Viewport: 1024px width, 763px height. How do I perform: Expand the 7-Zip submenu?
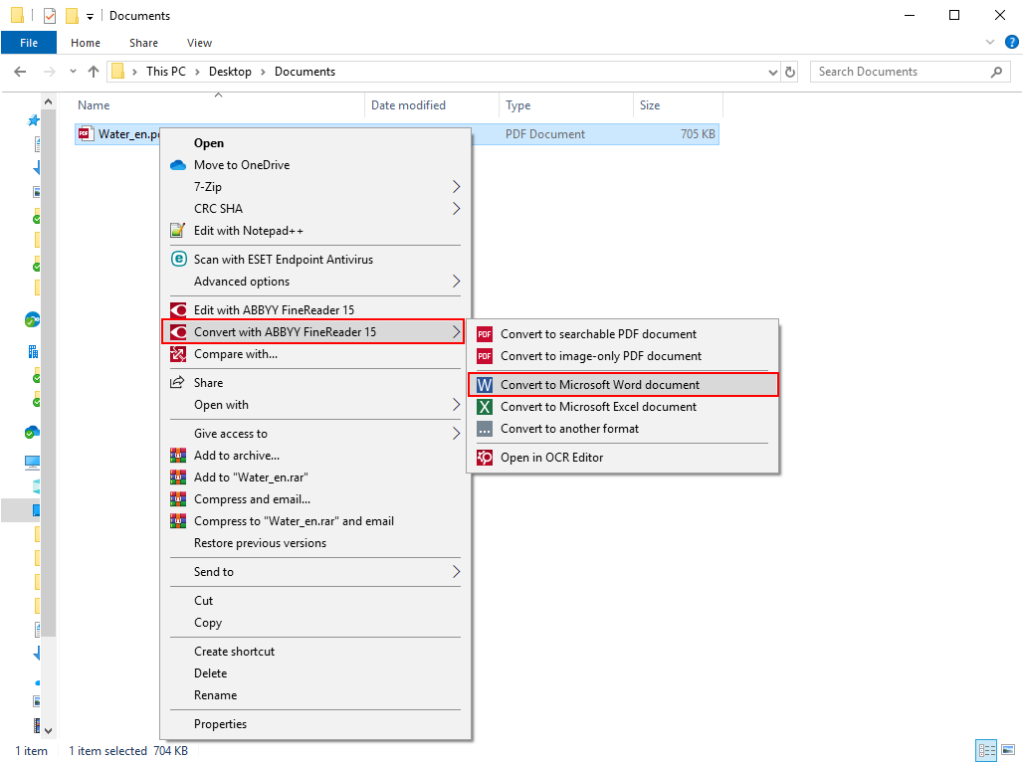pos(456,187)
